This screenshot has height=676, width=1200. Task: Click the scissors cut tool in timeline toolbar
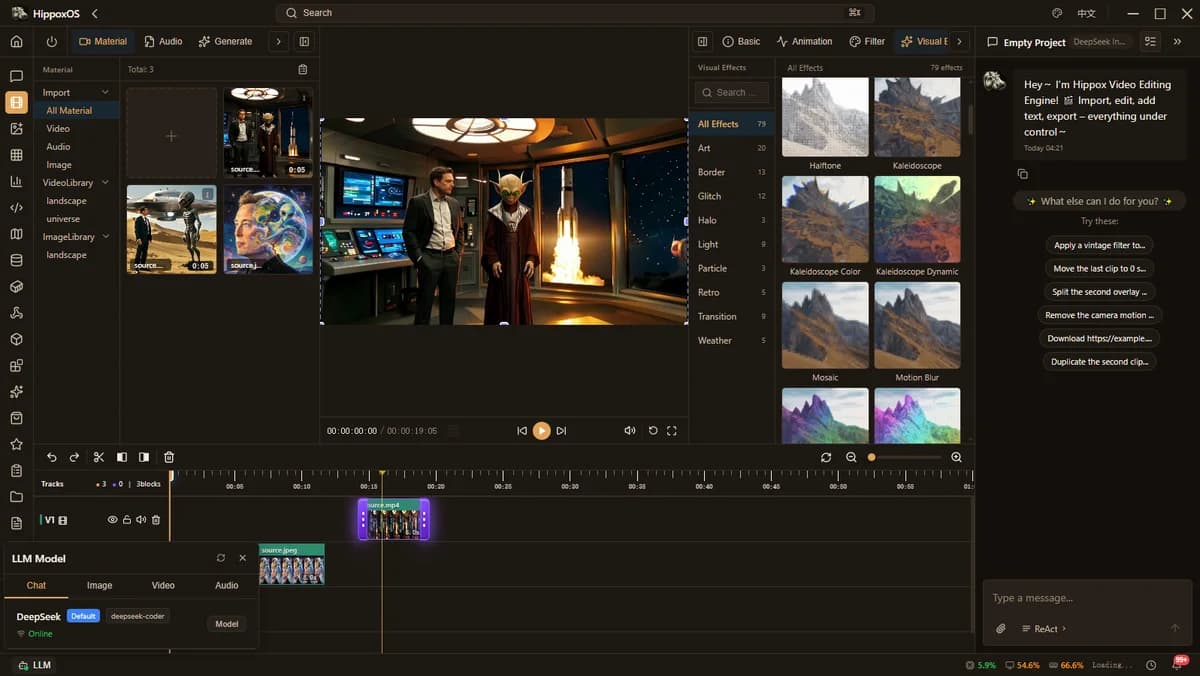pyautogui.click(x=99, y=457)
